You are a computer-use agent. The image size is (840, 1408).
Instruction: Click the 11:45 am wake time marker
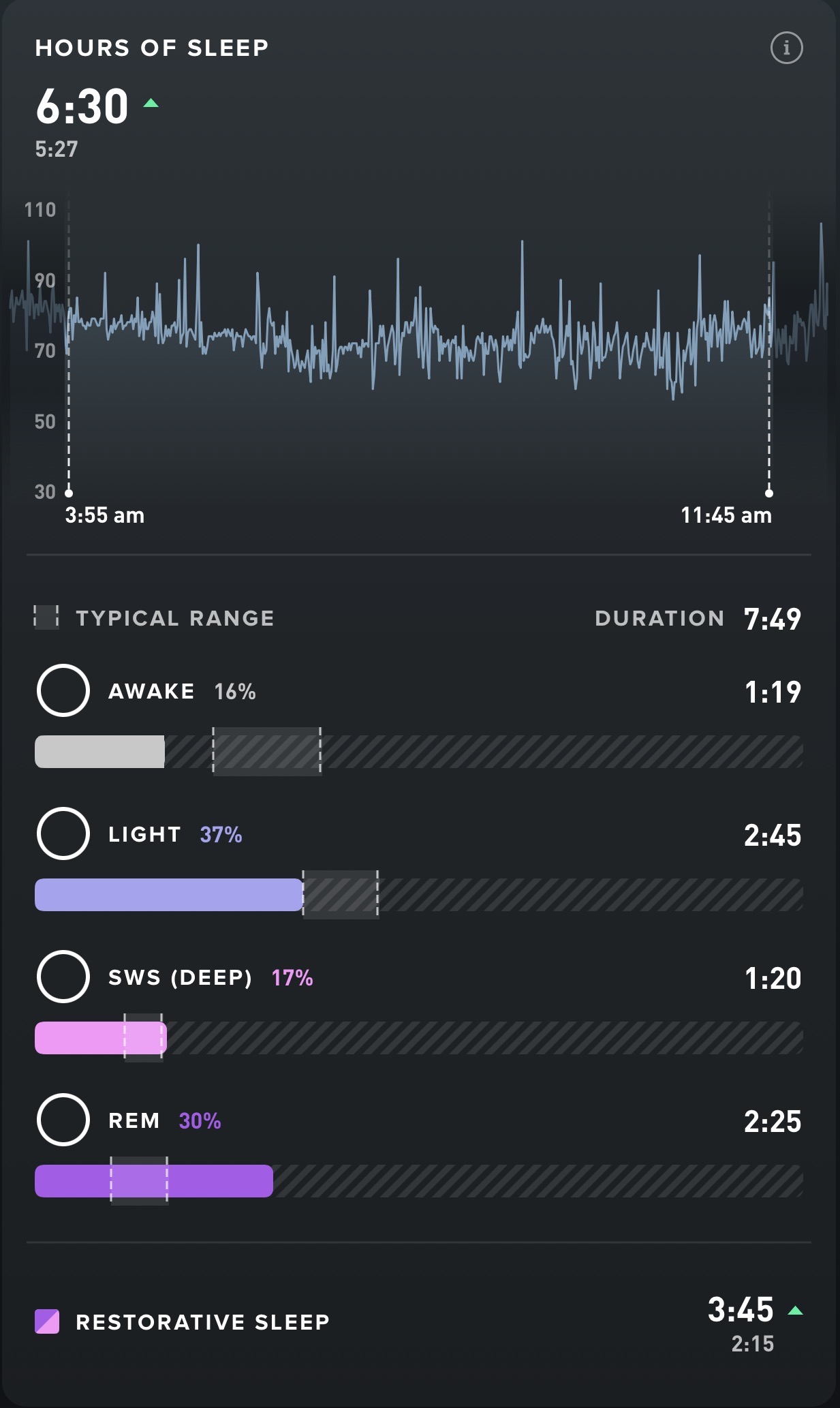[769, 493]
